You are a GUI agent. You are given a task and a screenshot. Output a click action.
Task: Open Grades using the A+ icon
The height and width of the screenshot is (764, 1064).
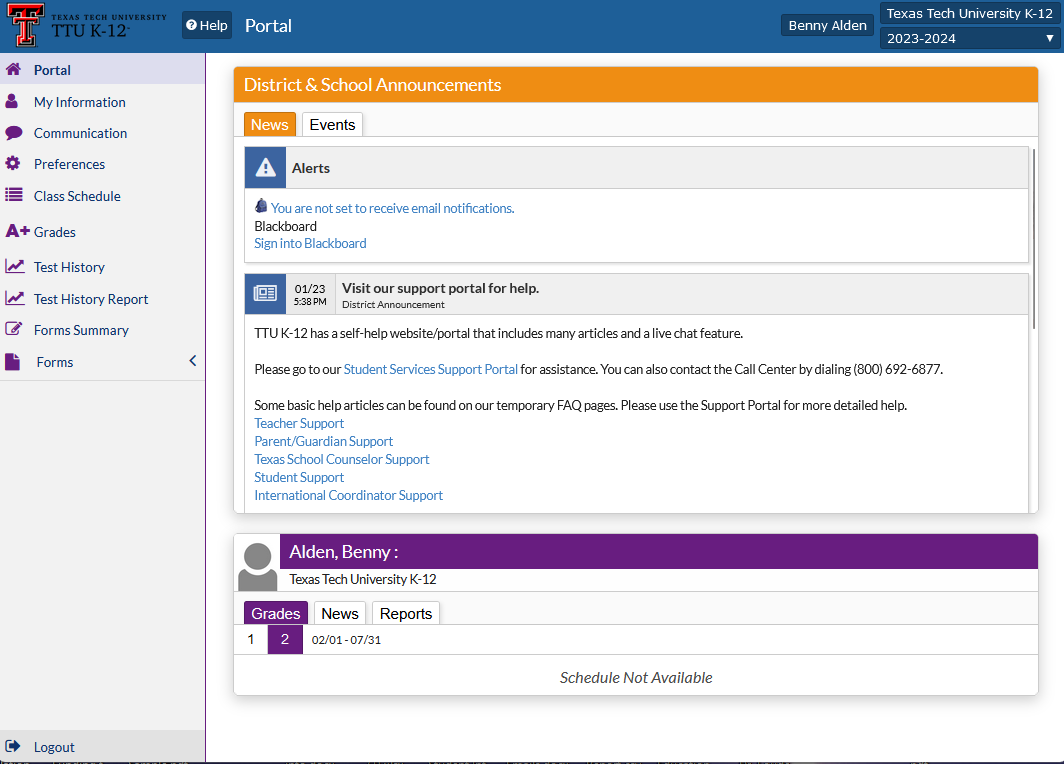click(x=15, y=231)
